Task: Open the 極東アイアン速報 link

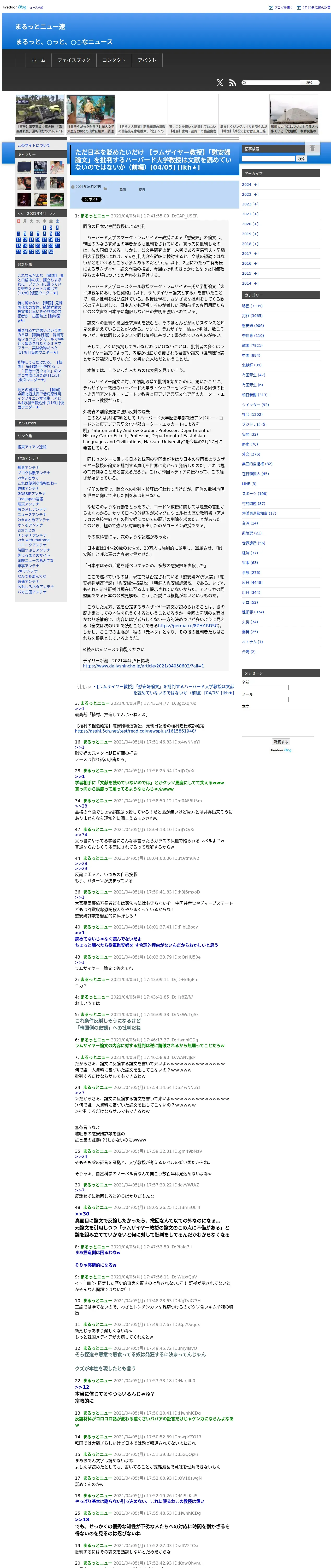Action: click(32, 447)
